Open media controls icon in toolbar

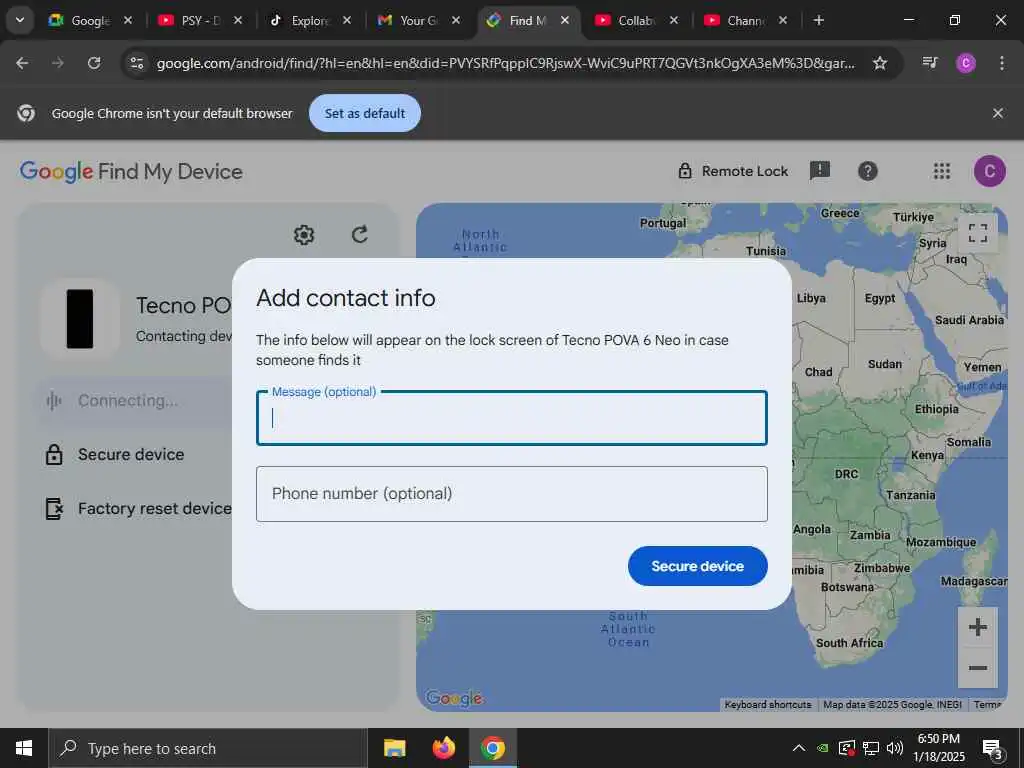click(930, 63)
